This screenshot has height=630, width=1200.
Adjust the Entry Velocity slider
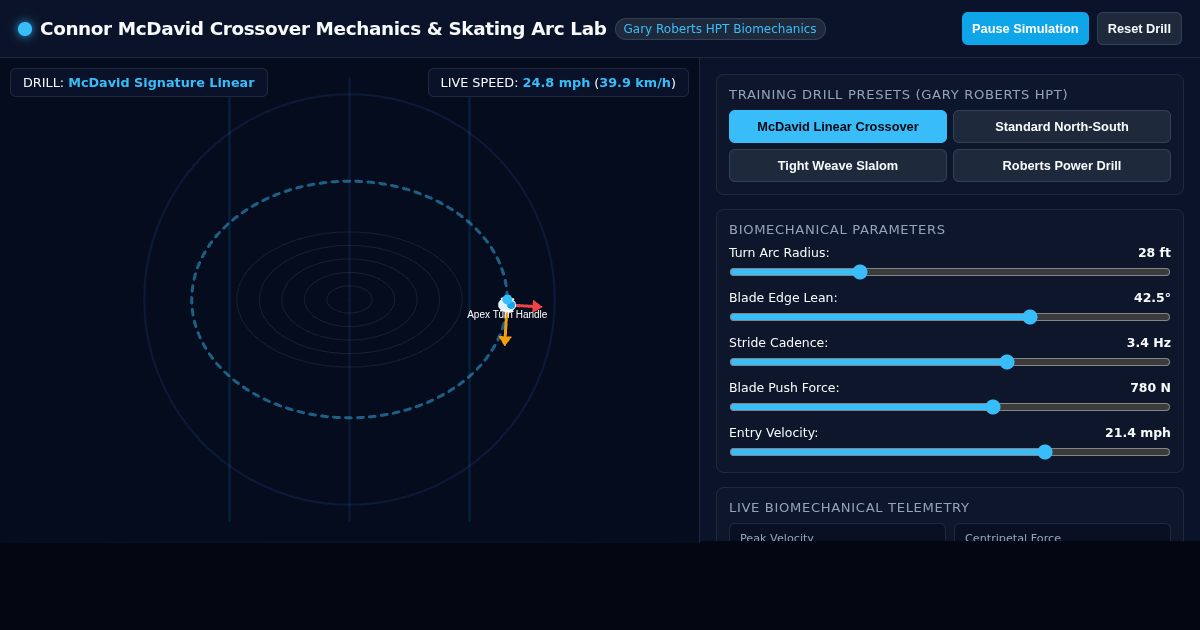pos(950,452)
